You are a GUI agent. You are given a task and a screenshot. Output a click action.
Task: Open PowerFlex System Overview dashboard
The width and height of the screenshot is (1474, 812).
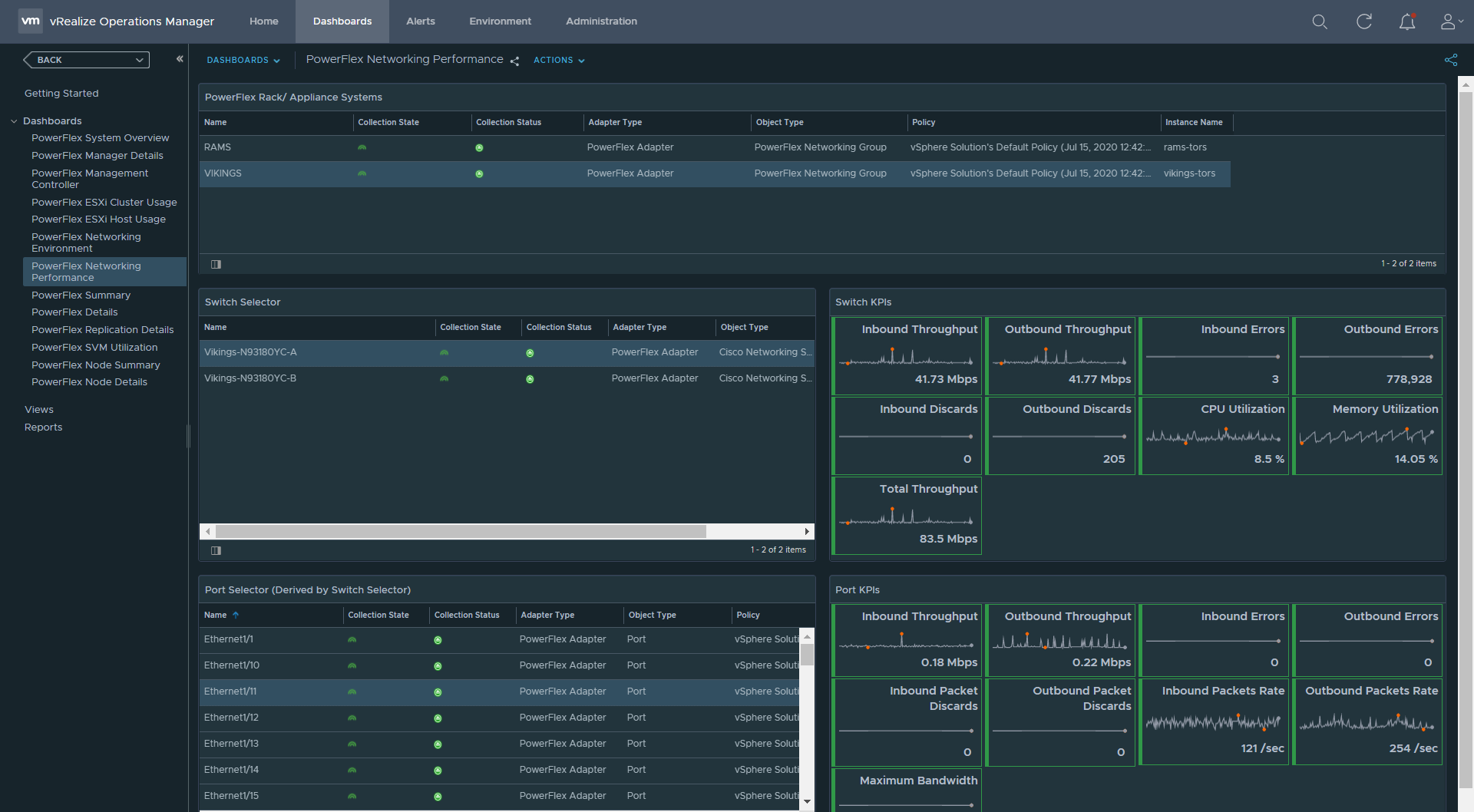(101, 138)
